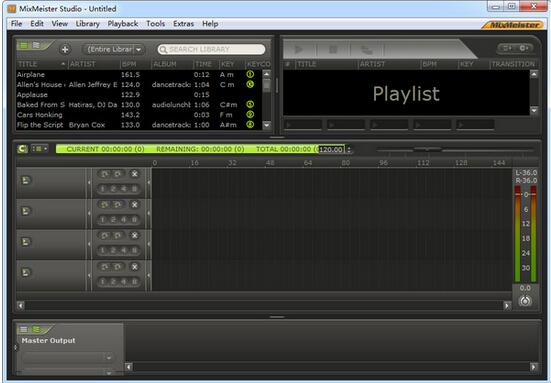This screenshot has width=551, height=383.
Task: Click the Search Library input field
Action: [211, 50]
